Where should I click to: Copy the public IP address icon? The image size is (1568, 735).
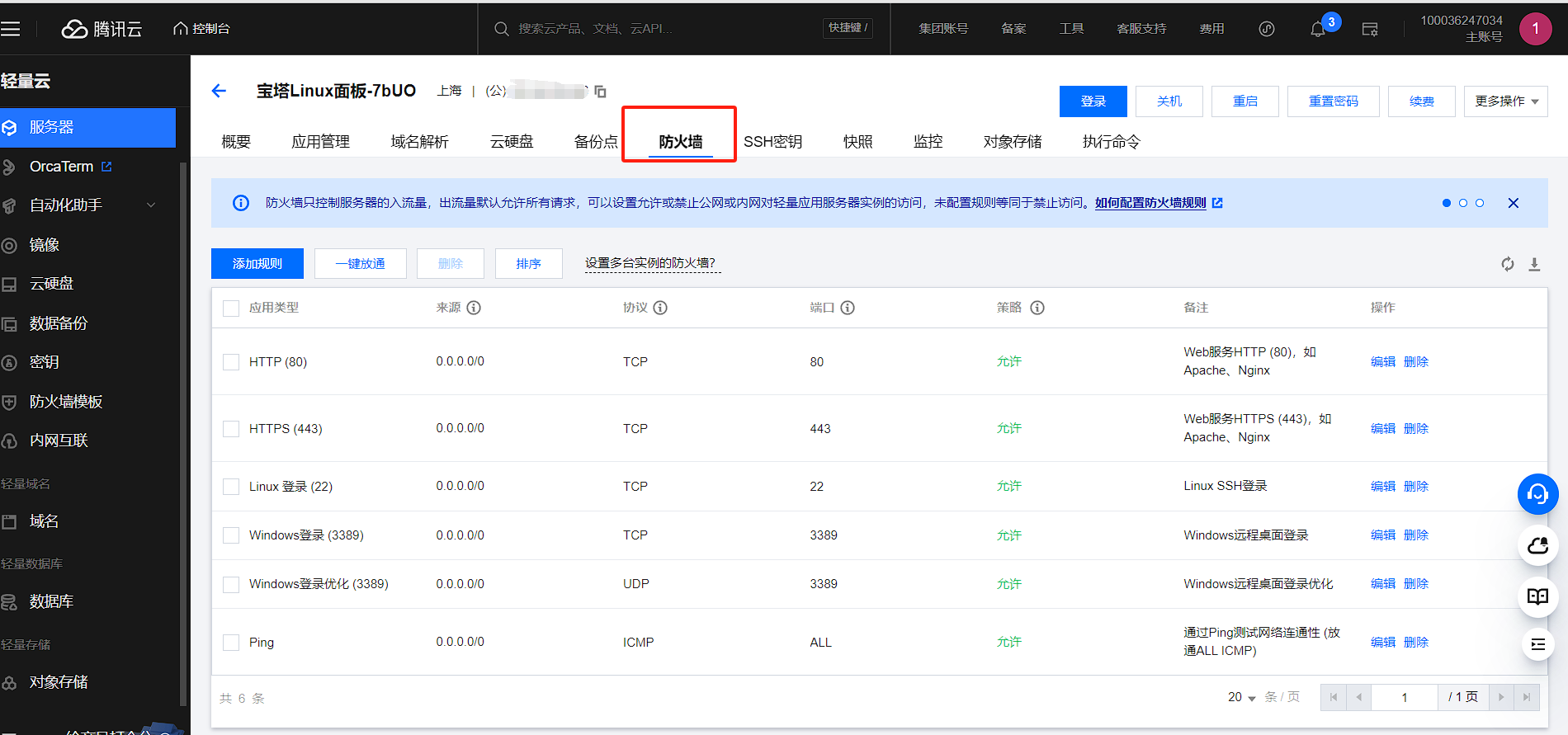coord(600,92)
